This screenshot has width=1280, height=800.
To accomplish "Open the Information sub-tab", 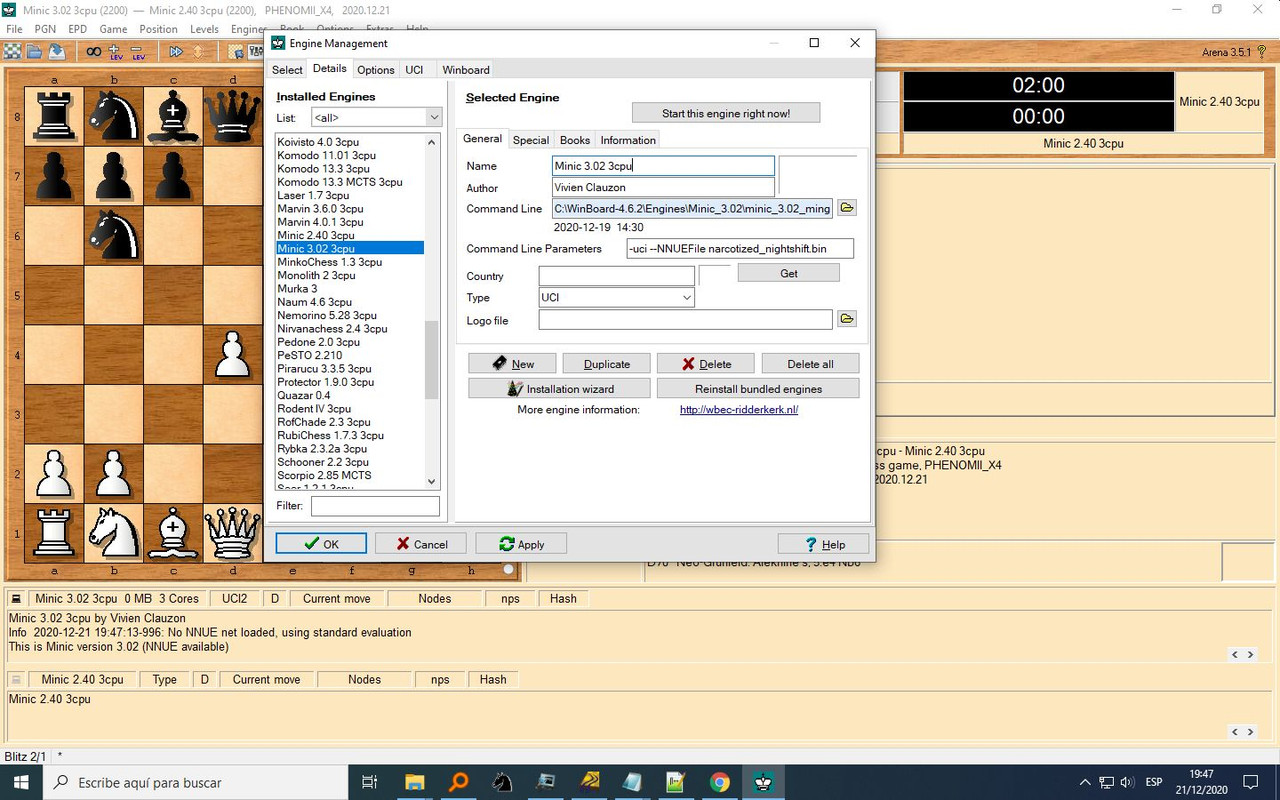I will (628, 140).
